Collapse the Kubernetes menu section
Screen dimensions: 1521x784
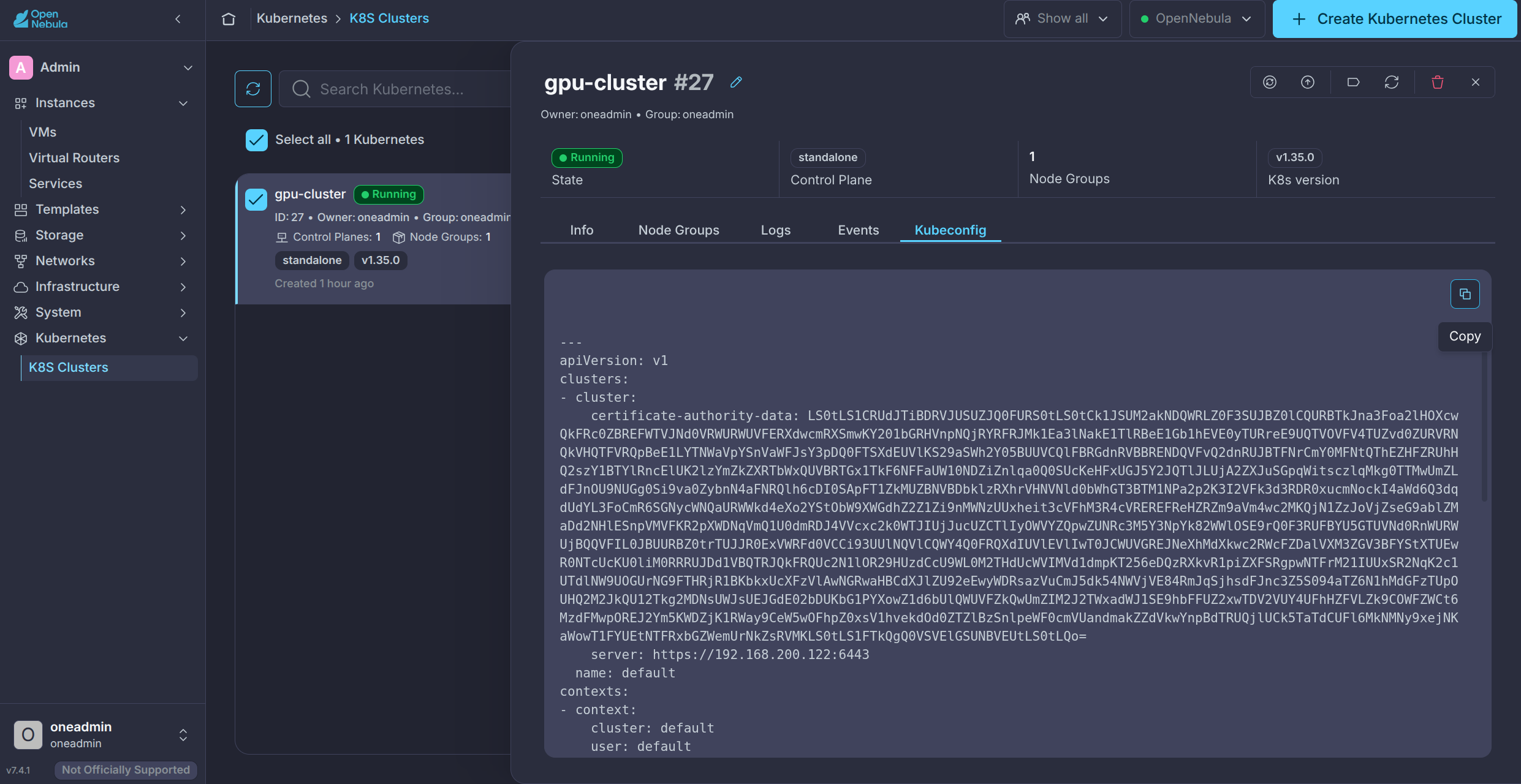[183, 338]
